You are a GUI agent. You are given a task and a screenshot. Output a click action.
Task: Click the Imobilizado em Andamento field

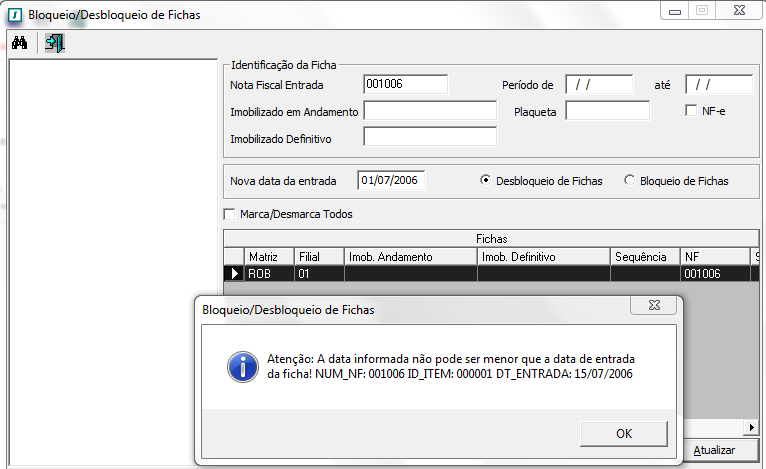[x=430, y=111]
